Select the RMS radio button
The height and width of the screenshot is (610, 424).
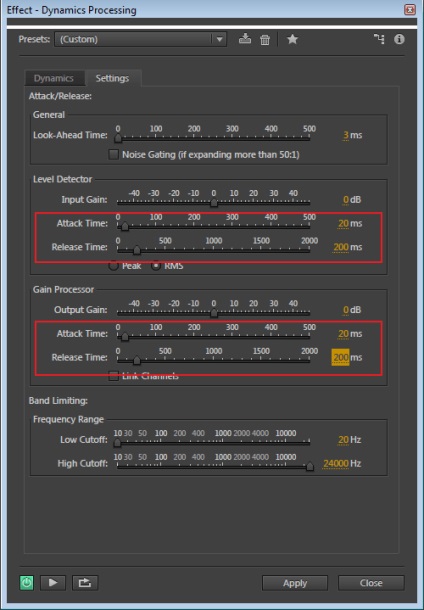tap(156, 266)
